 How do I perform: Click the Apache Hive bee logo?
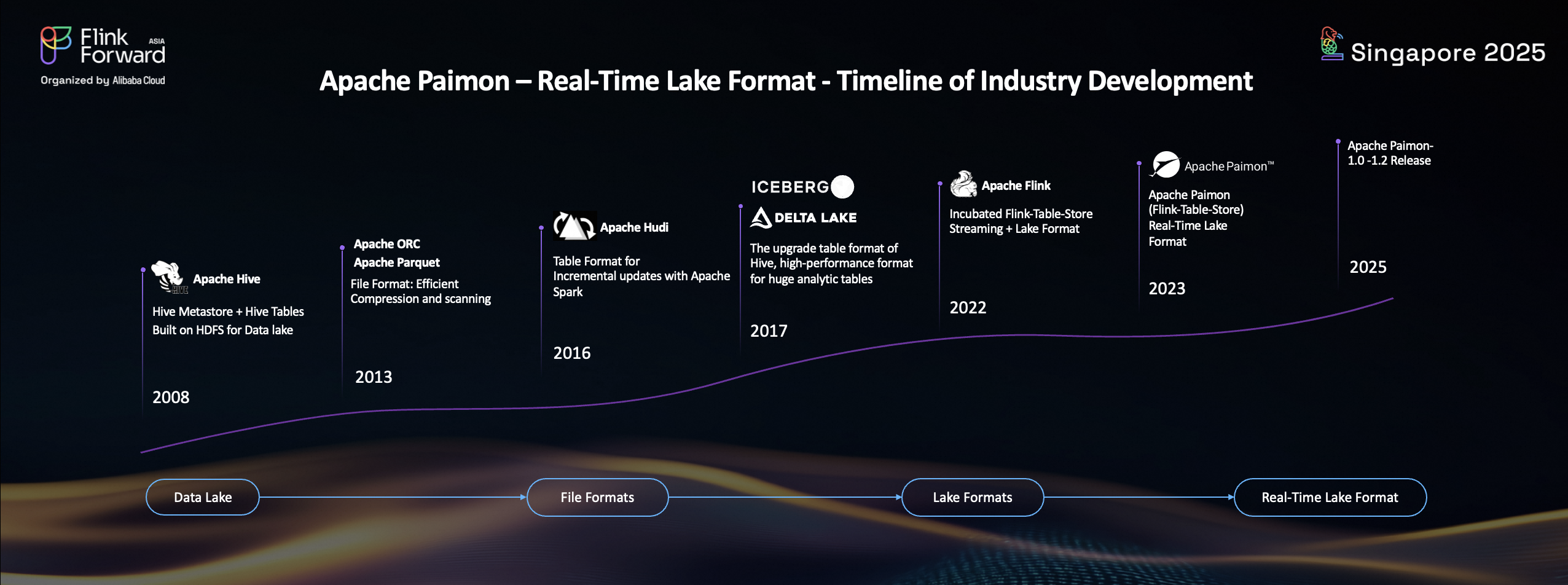[x=169, y=277]
